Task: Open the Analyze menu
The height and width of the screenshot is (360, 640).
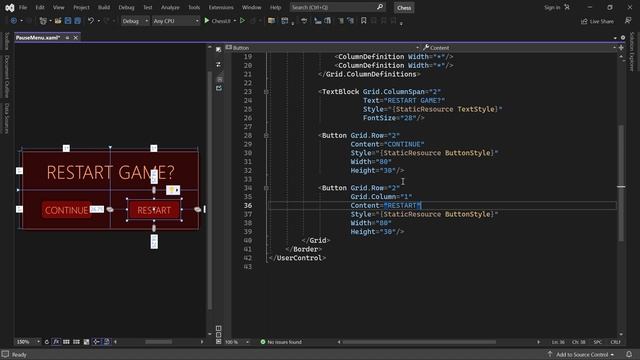Action: [x=170, y=7]
